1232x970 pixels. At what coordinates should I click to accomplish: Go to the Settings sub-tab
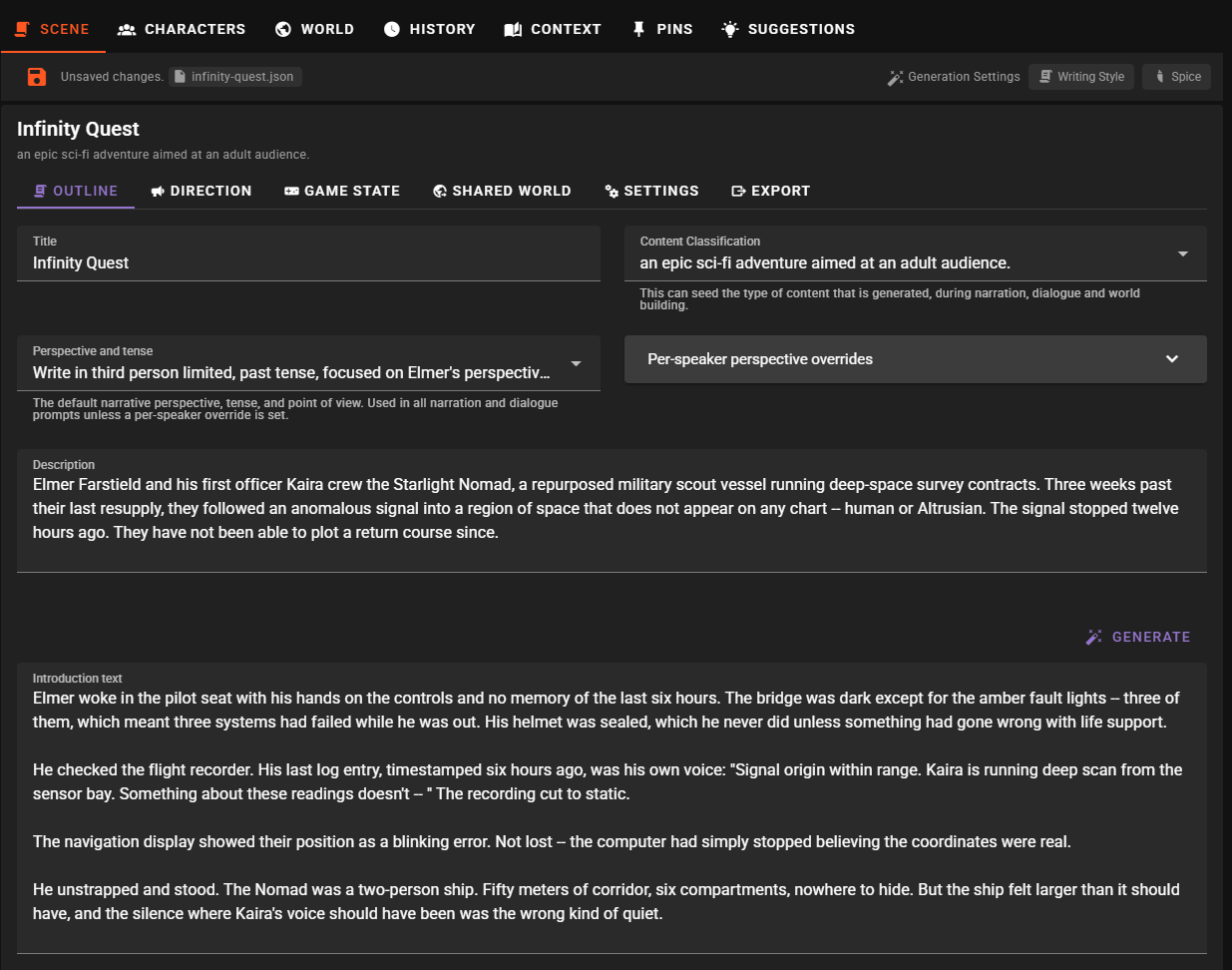pos(651,191)
